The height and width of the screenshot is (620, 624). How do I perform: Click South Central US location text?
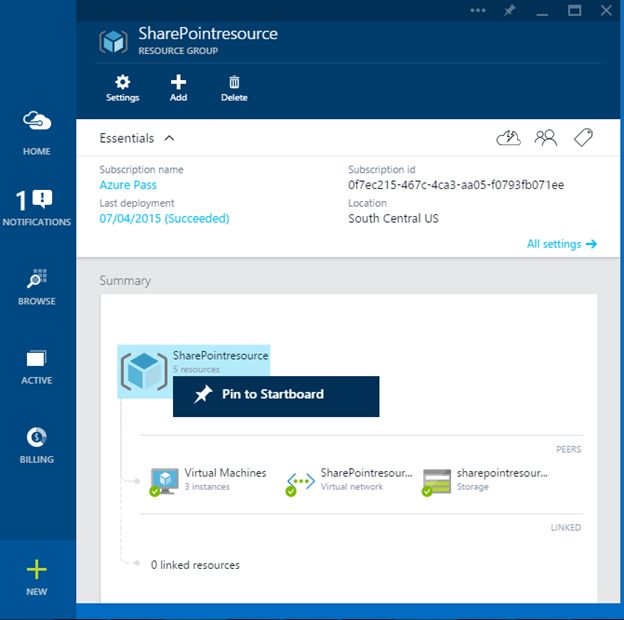(393, 218)
